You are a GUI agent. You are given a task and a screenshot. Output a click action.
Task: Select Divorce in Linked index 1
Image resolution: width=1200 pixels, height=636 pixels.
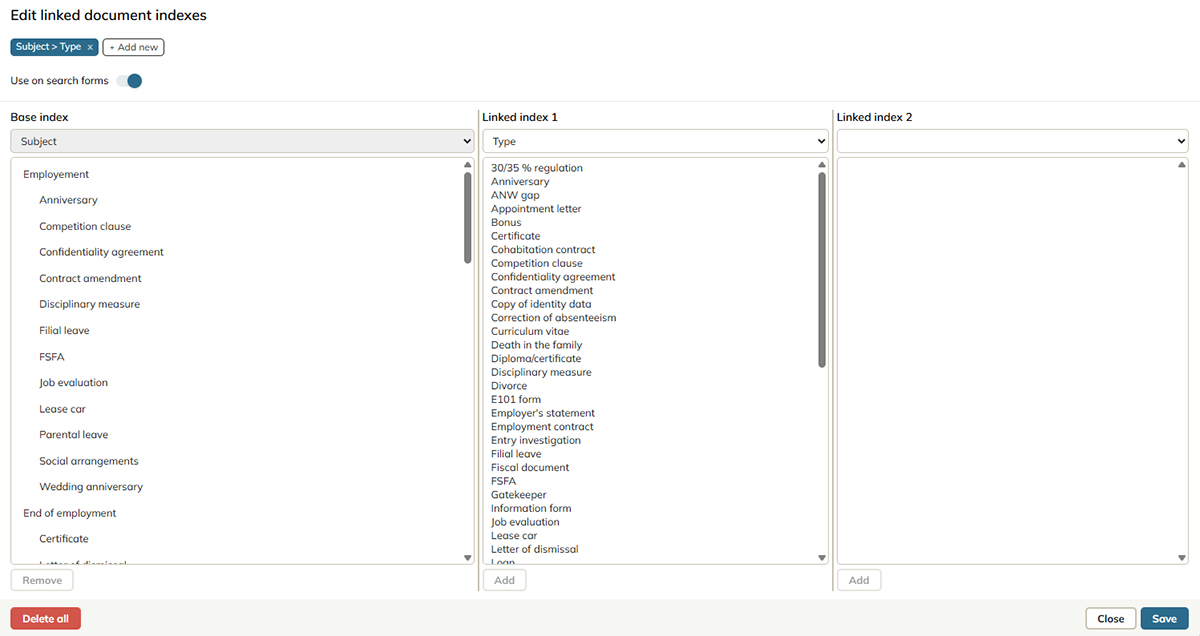[509, 386]
